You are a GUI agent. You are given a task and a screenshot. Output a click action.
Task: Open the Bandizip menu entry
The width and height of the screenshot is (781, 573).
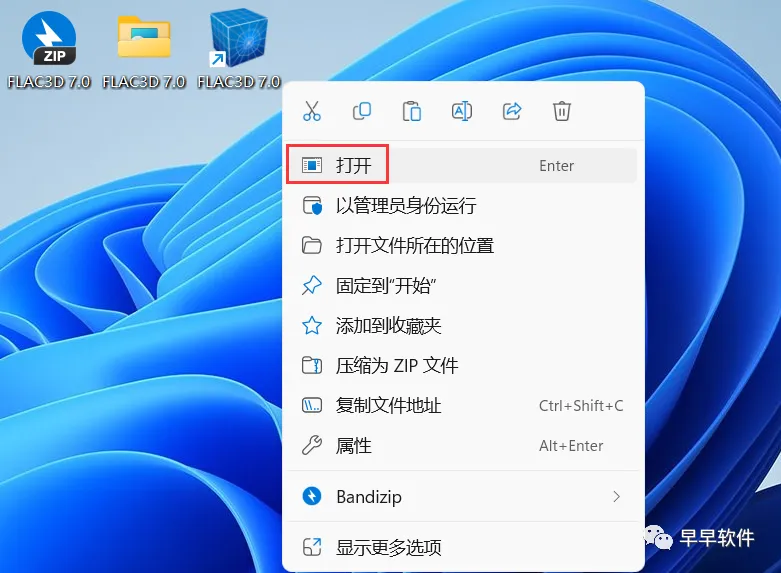(463, 496)
